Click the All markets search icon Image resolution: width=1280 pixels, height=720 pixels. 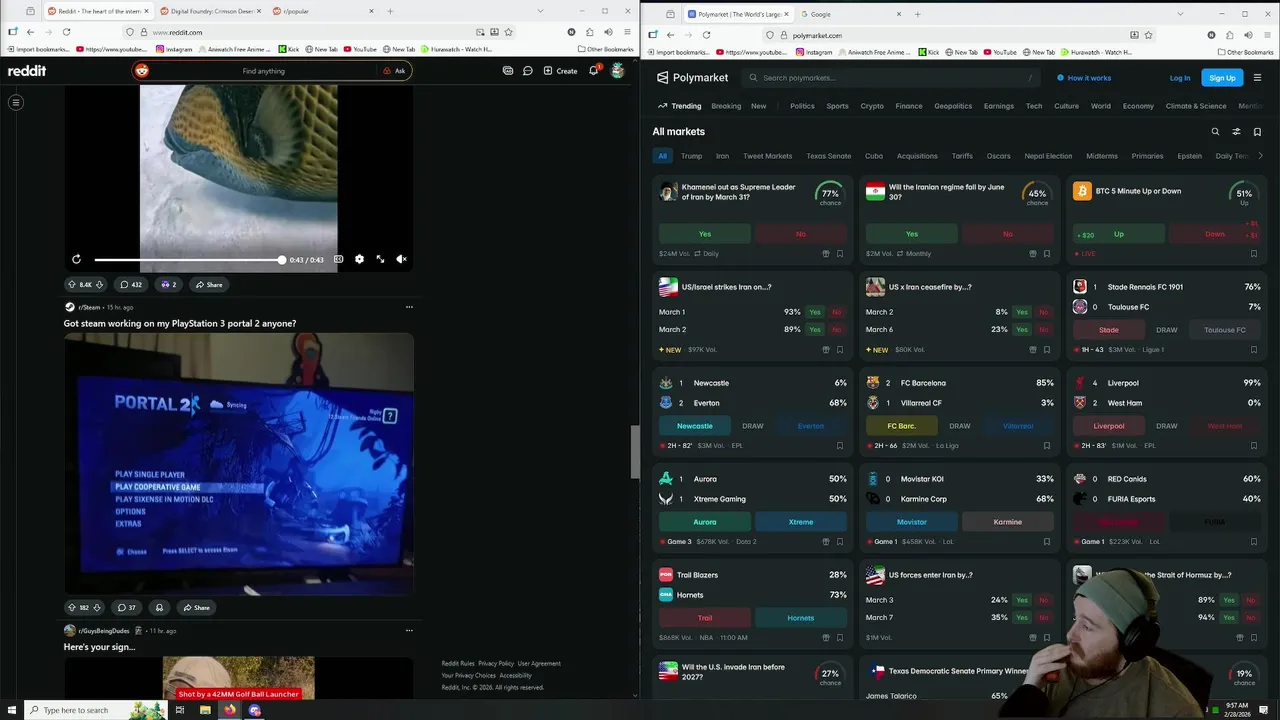[1215, 132]
